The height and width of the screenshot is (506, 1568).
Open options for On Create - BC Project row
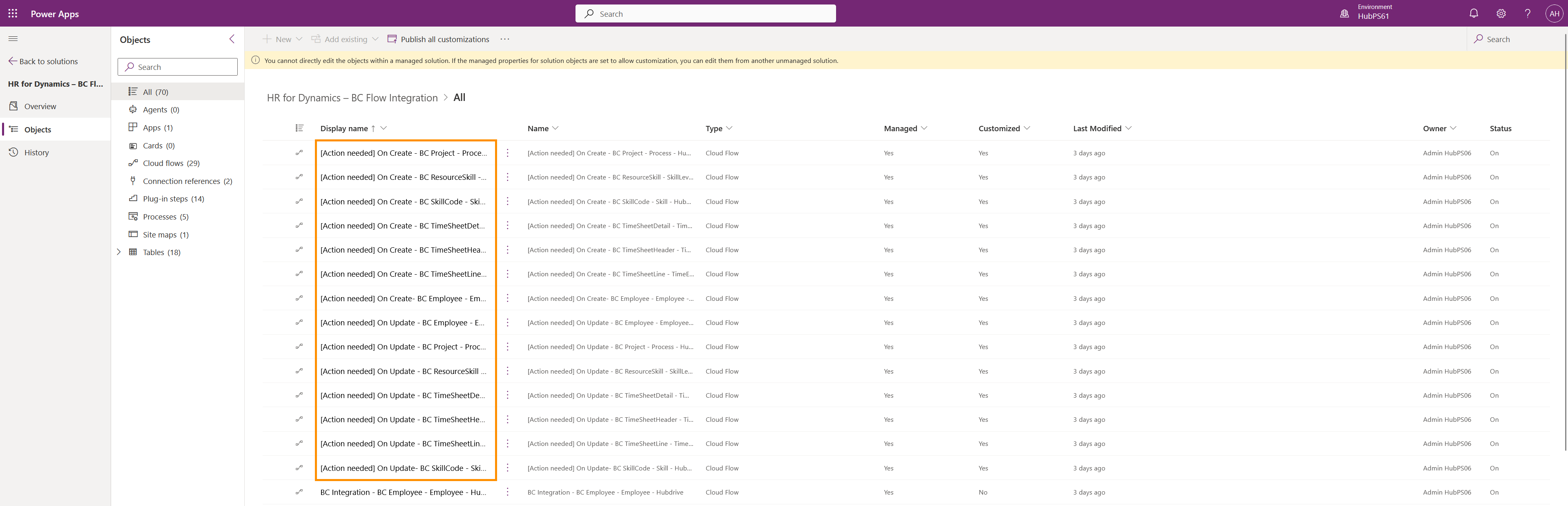coord(508,153)
